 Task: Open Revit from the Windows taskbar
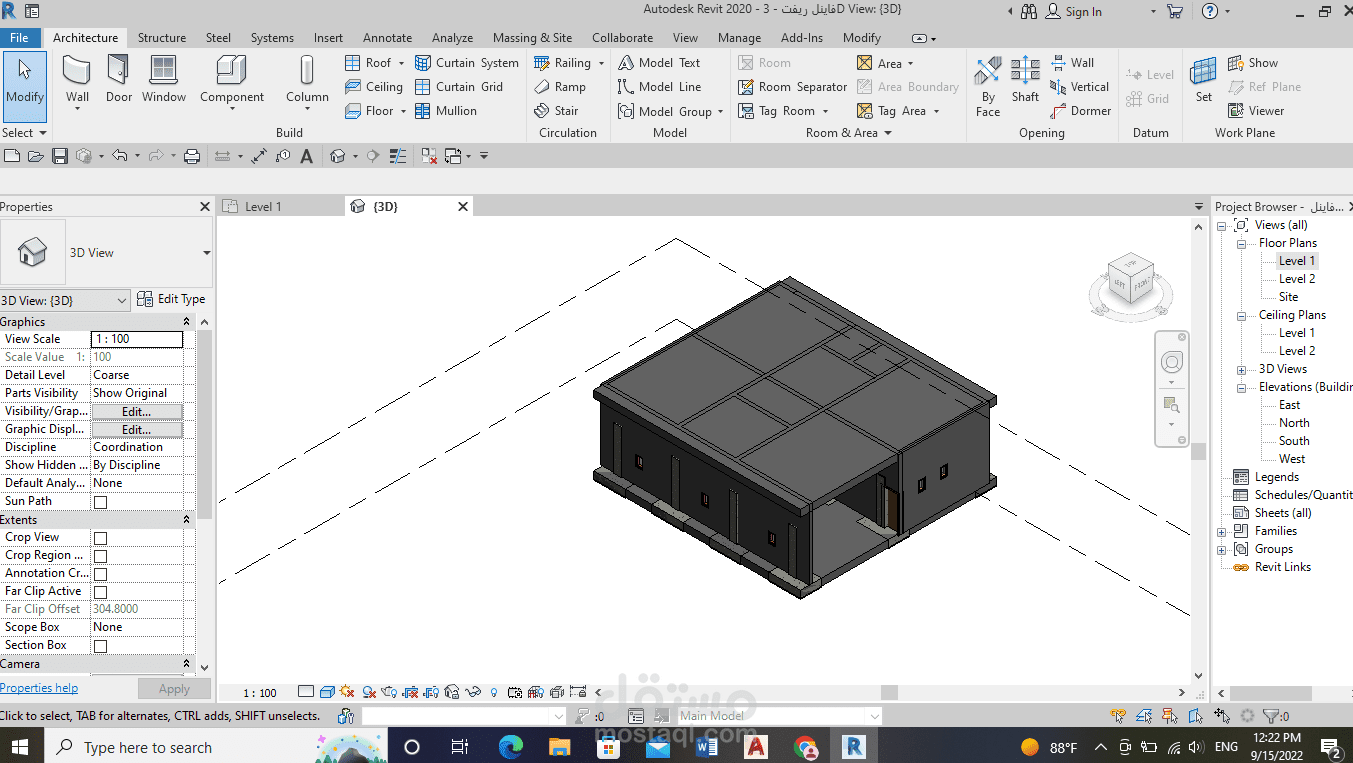[x=853, y=747]
